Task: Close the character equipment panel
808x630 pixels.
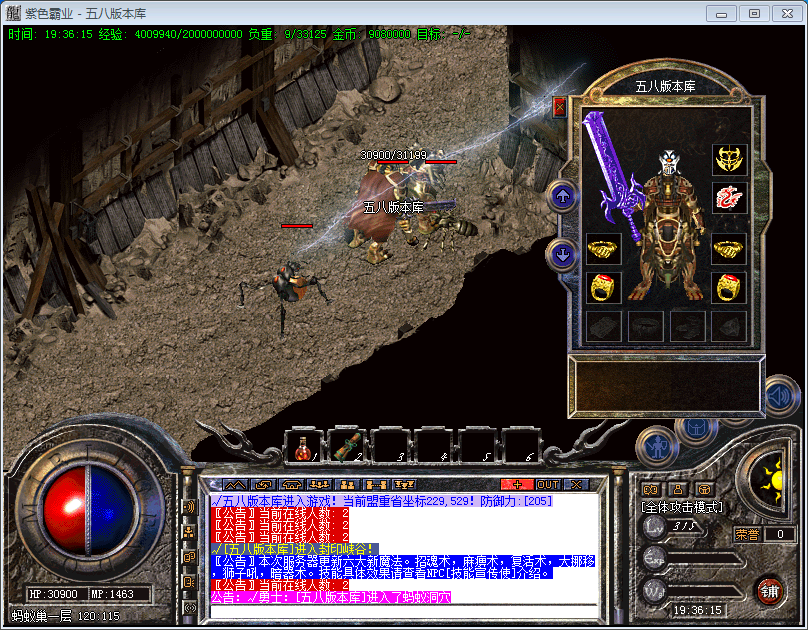Action: (559, 108)
